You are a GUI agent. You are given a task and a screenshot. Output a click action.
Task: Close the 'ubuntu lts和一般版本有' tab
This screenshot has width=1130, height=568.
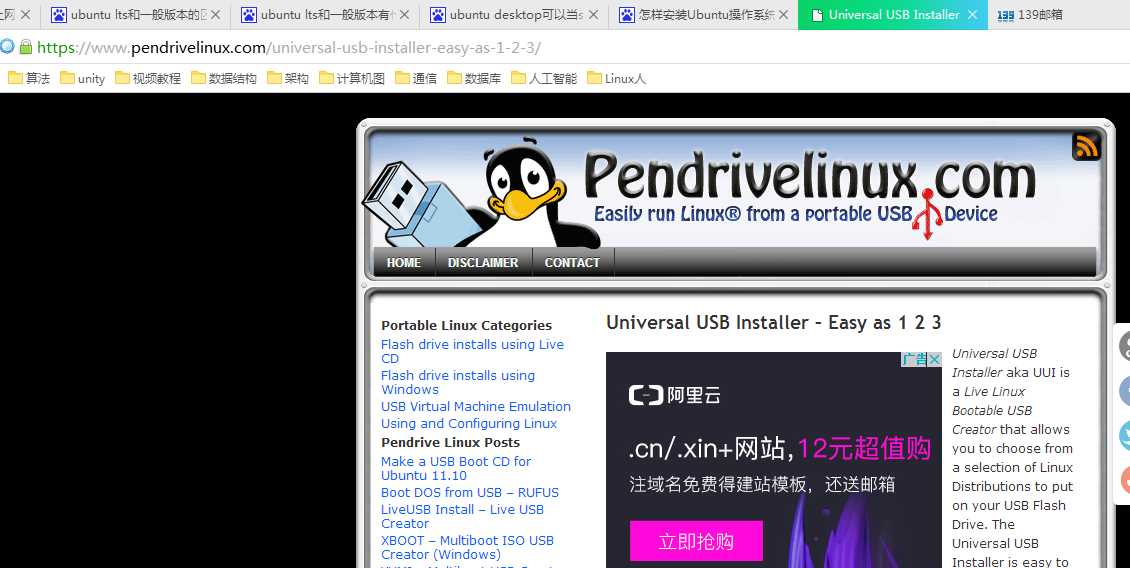click(x=404, y=14)
